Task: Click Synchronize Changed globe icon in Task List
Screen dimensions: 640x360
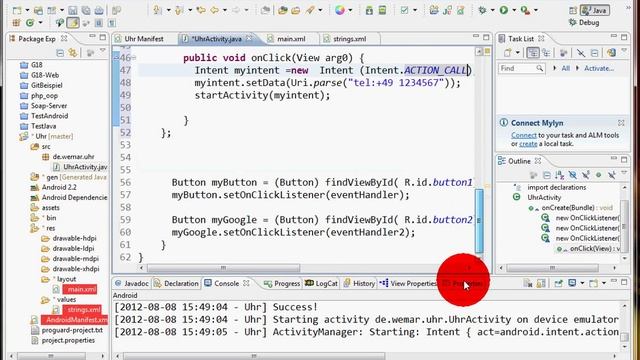Action: coord(611,53)
